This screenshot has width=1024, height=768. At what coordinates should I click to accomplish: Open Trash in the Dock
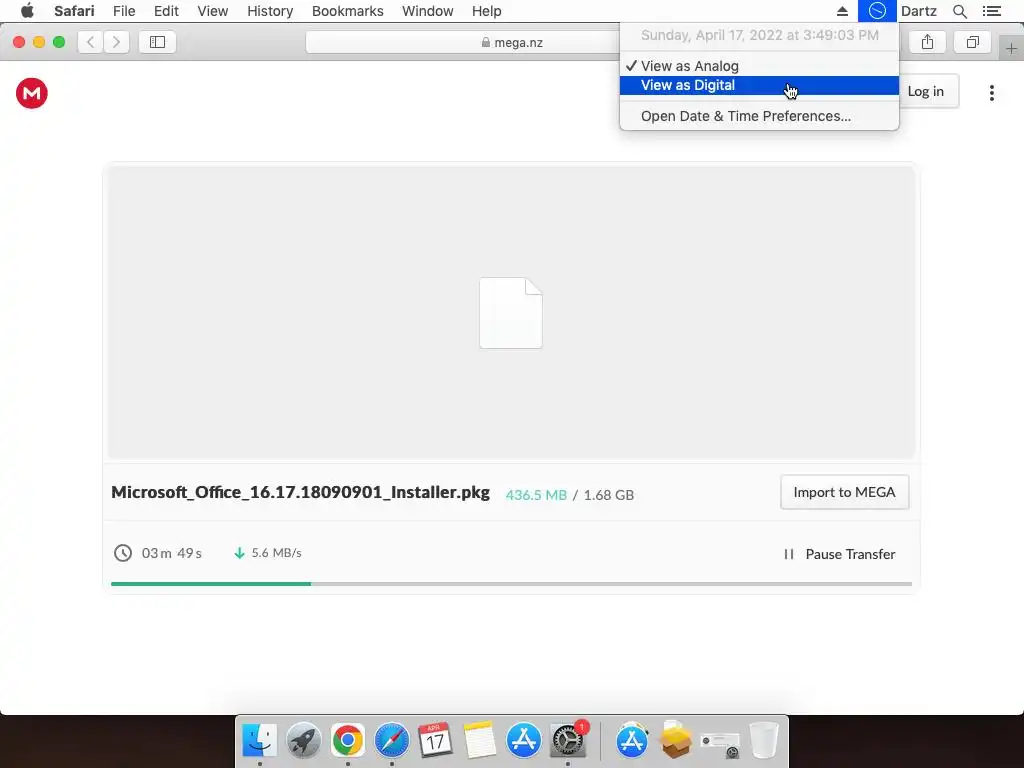tap(763, 741)
